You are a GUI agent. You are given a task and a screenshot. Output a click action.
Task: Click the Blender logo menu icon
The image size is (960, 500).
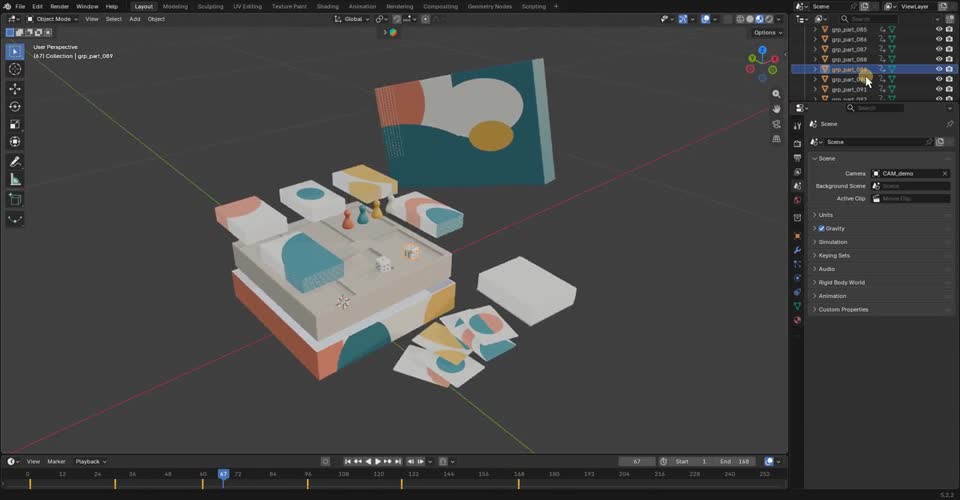[7, 6]
